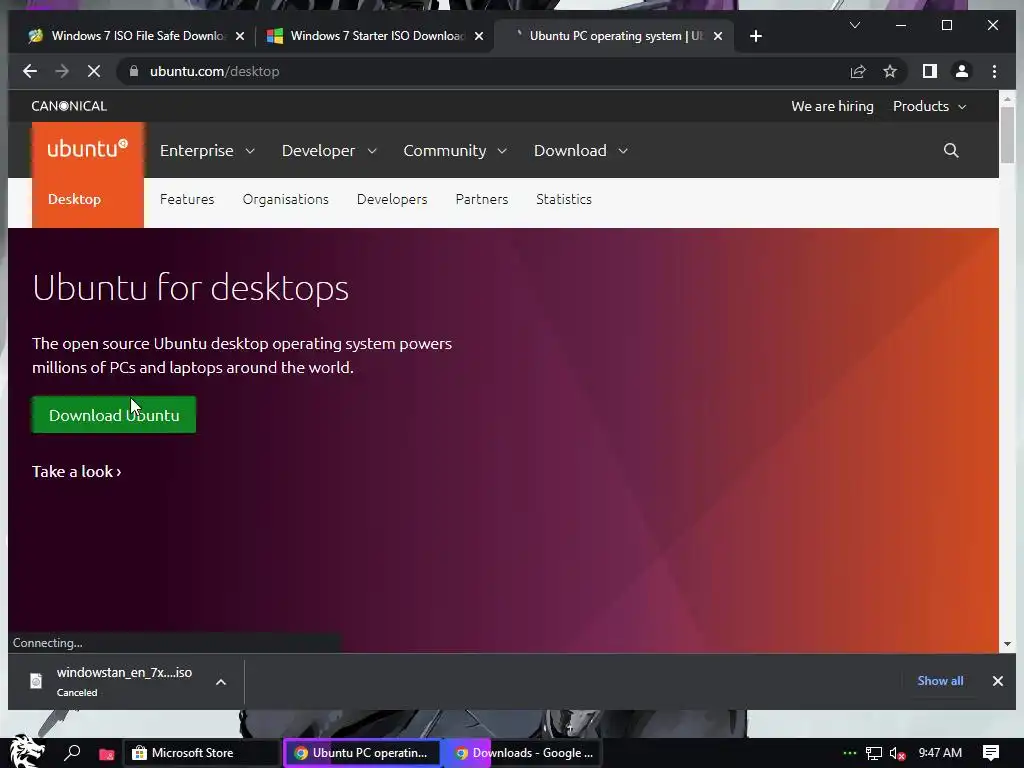Click the address bar URL ubuntu.com/desktop

214,71
